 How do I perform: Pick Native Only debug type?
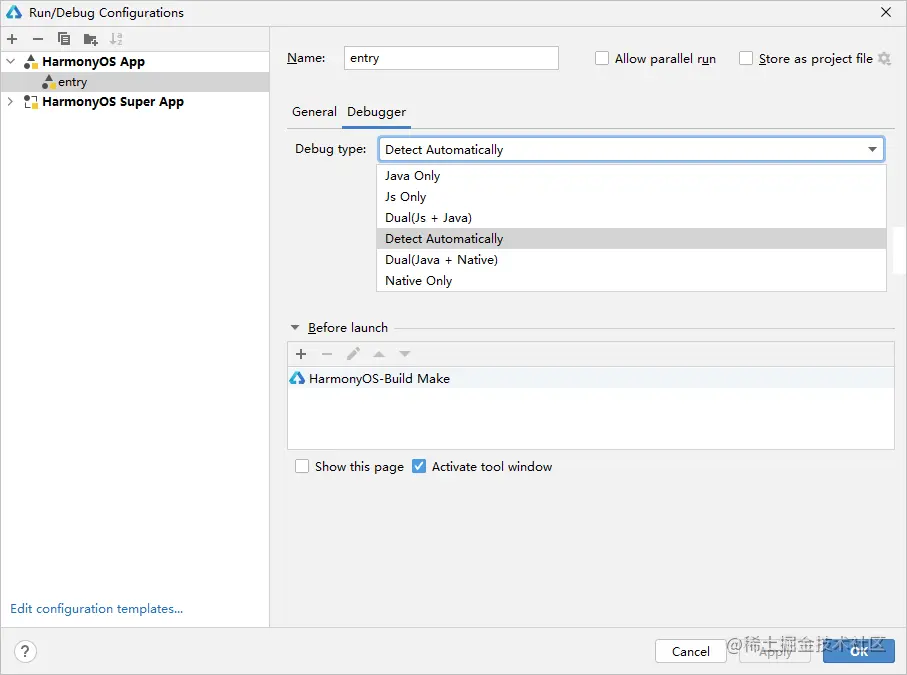pos(631,281)
